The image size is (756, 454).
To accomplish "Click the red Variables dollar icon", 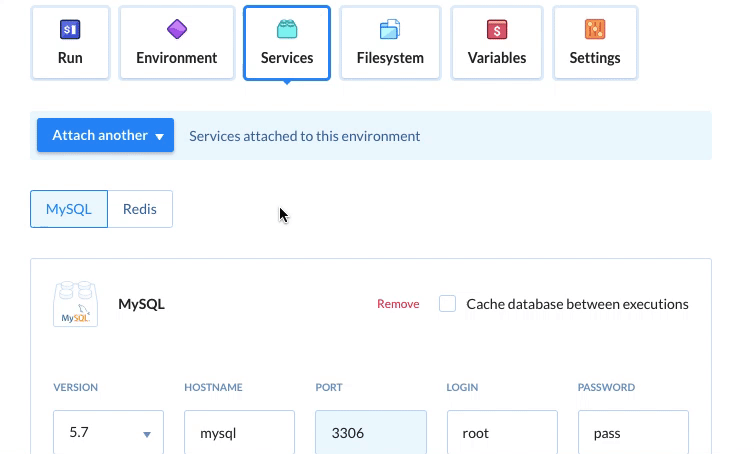I will [497, 29].
